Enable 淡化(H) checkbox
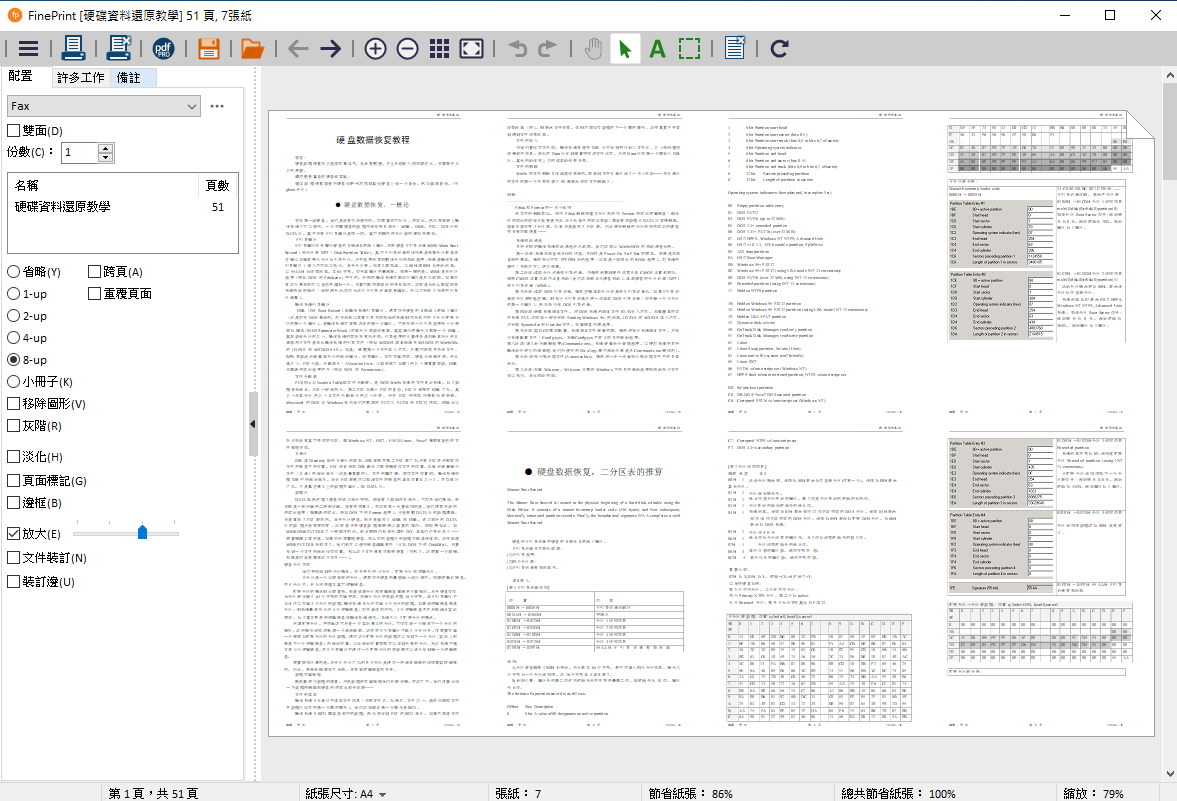The height and width of the screenshot is (801, 1177). (13, 456)
